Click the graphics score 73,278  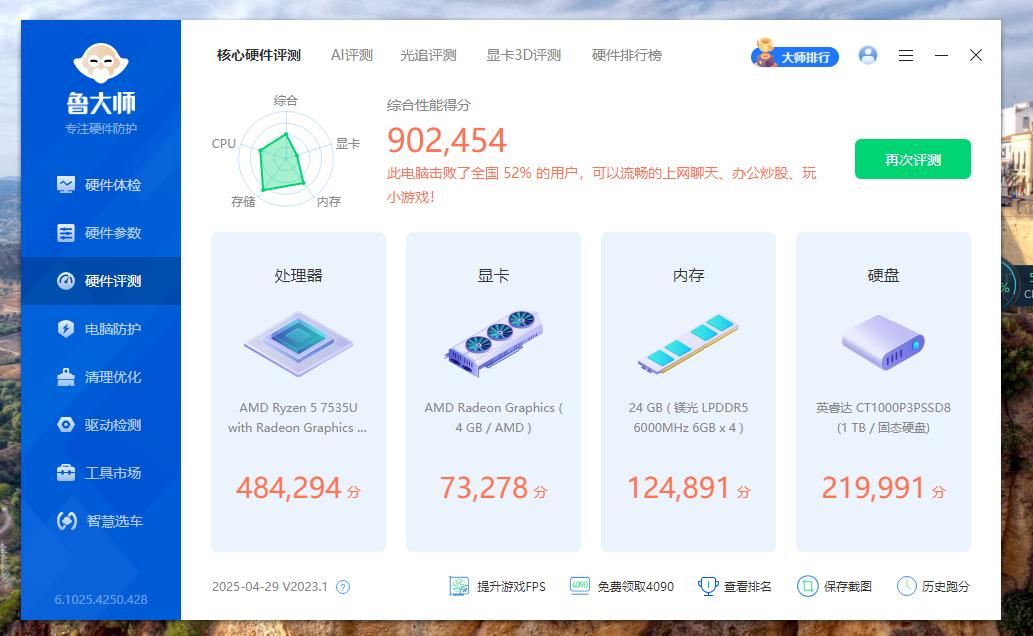pyautogui.click(x=484, y=488)
